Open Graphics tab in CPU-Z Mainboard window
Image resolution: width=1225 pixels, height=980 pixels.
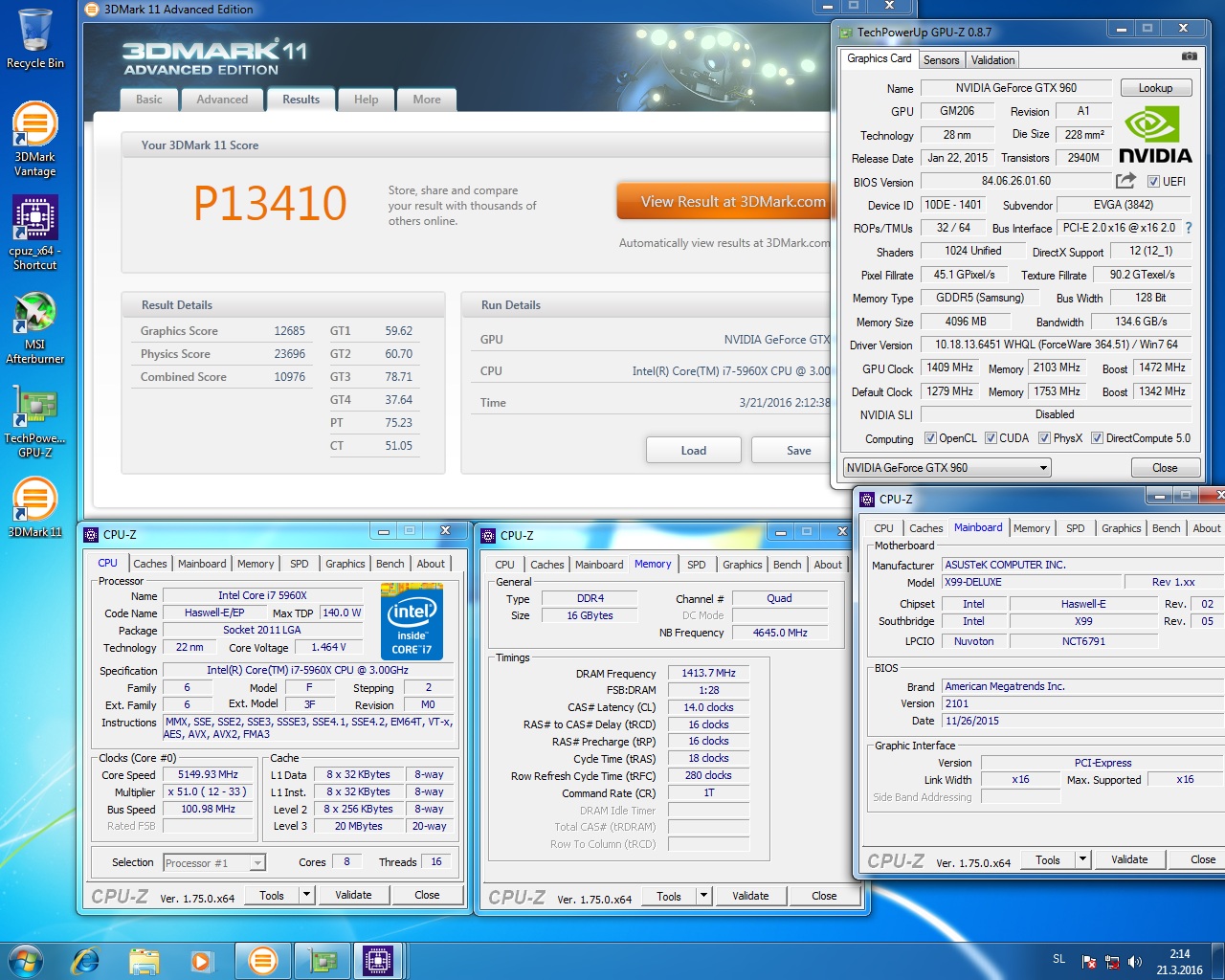pos(1121,528)
